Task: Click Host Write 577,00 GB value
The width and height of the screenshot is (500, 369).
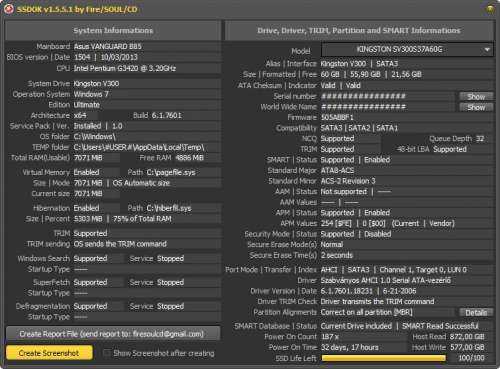Action: click(467, 347)
